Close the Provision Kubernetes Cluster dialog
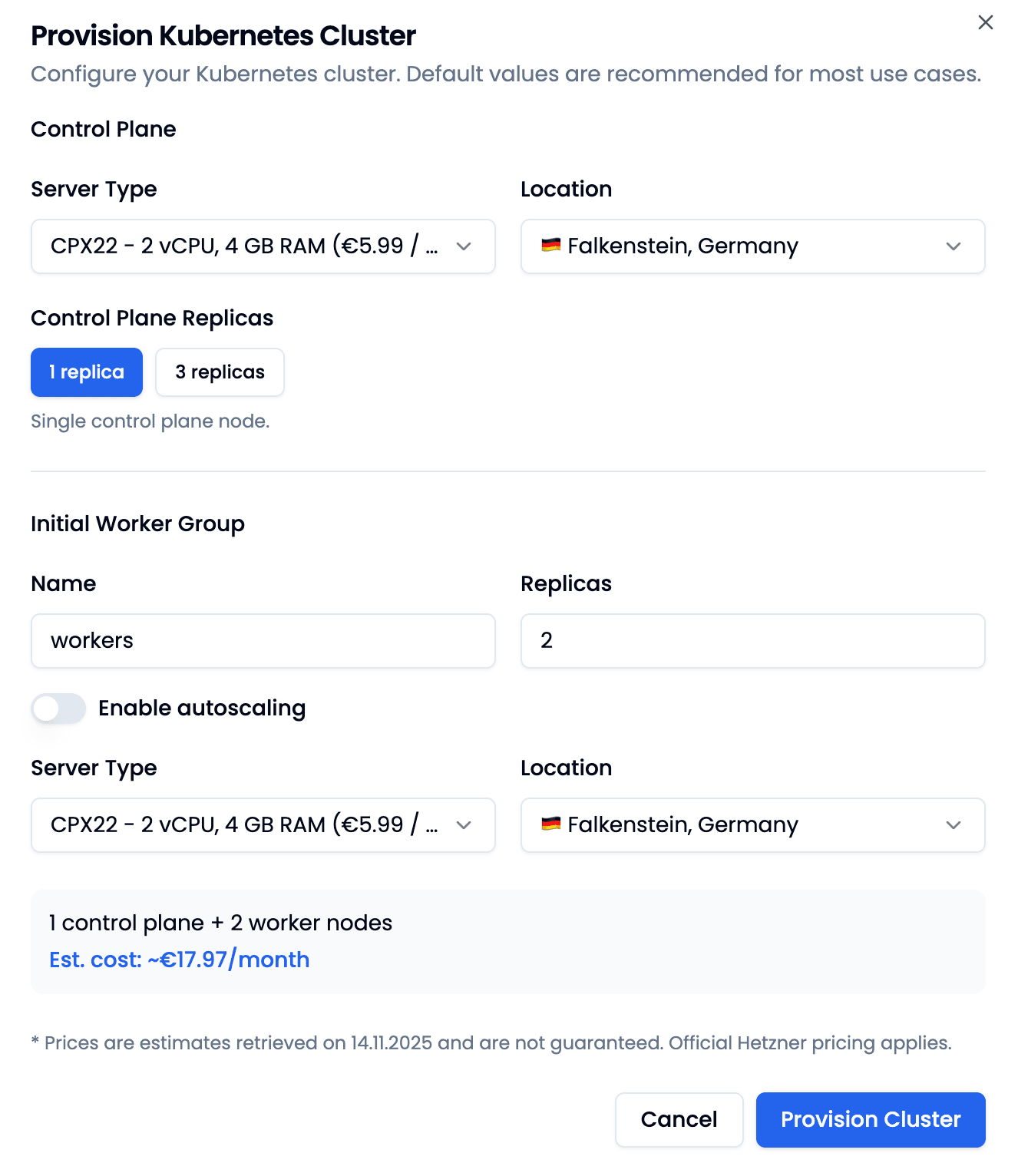The height and width of the screenshot is (1176, 1018). pos(986,22)
